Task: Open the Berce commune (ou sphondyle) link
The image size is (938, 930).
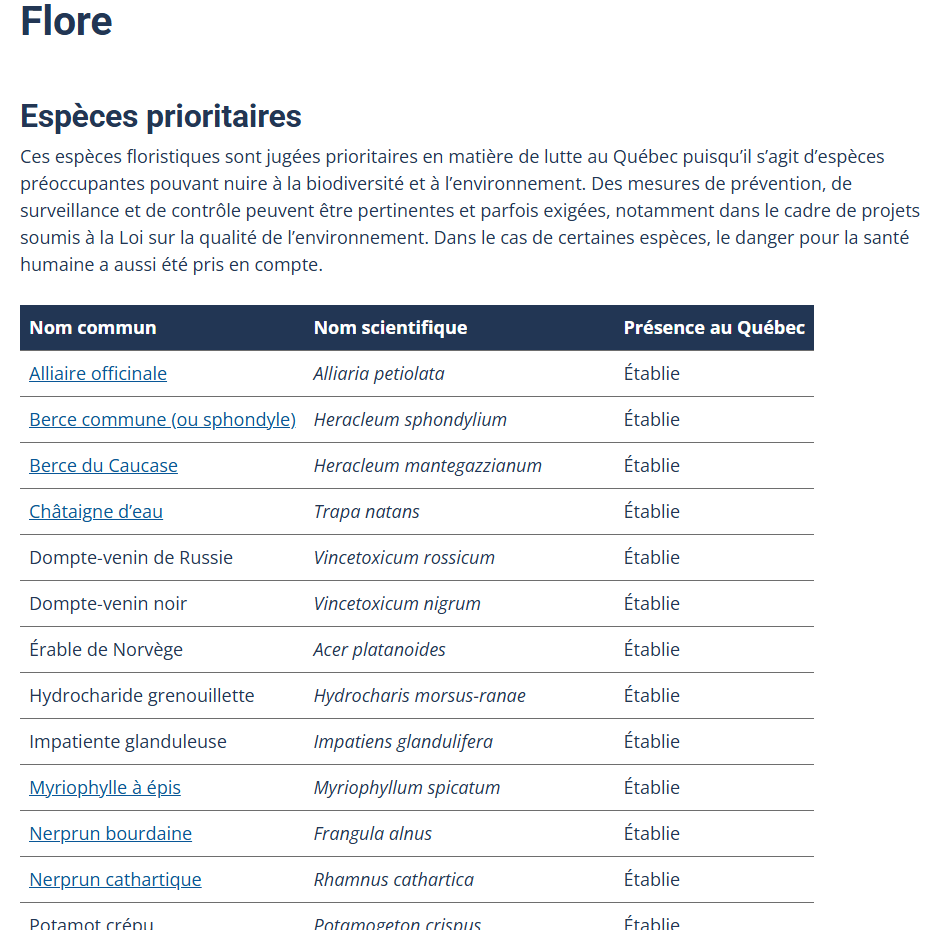Action: pyautogui.click(x=162, y=420)
